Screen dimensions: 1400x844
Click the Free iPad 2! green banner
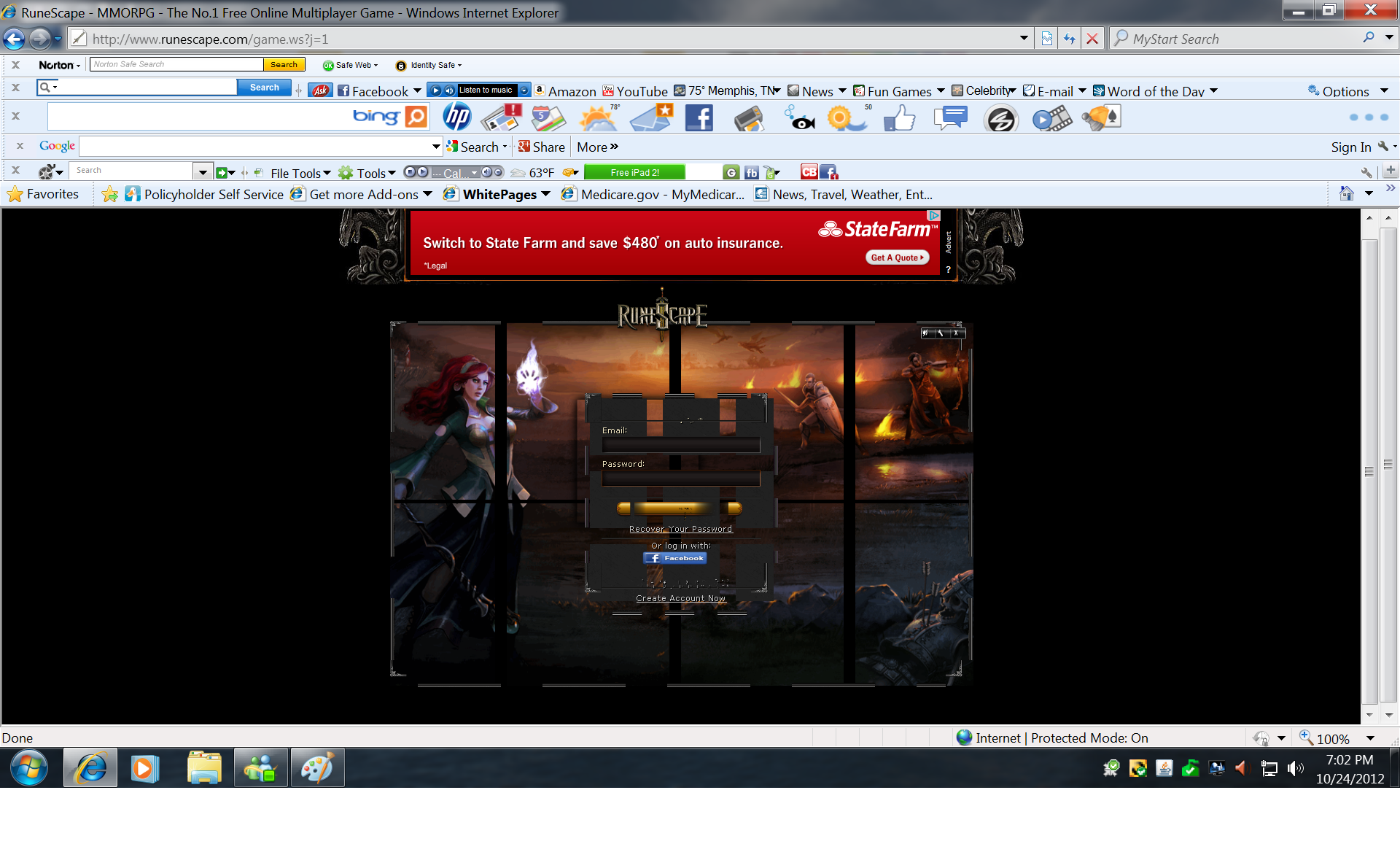pos(634,172)
